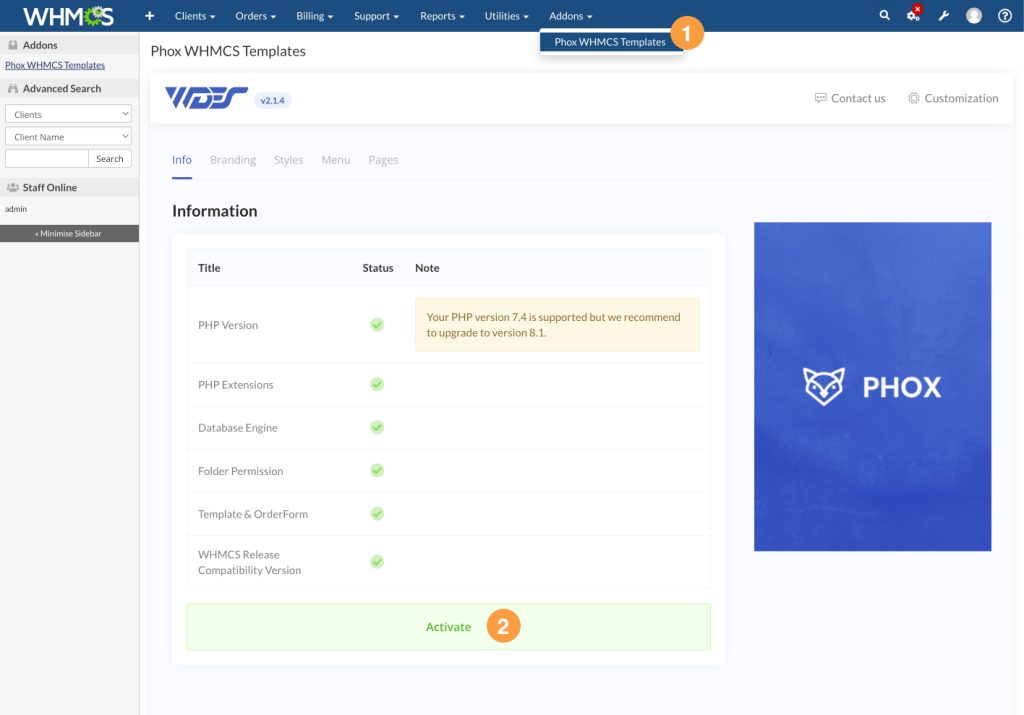Click the Staff Online people icon

tap(13, 187)
